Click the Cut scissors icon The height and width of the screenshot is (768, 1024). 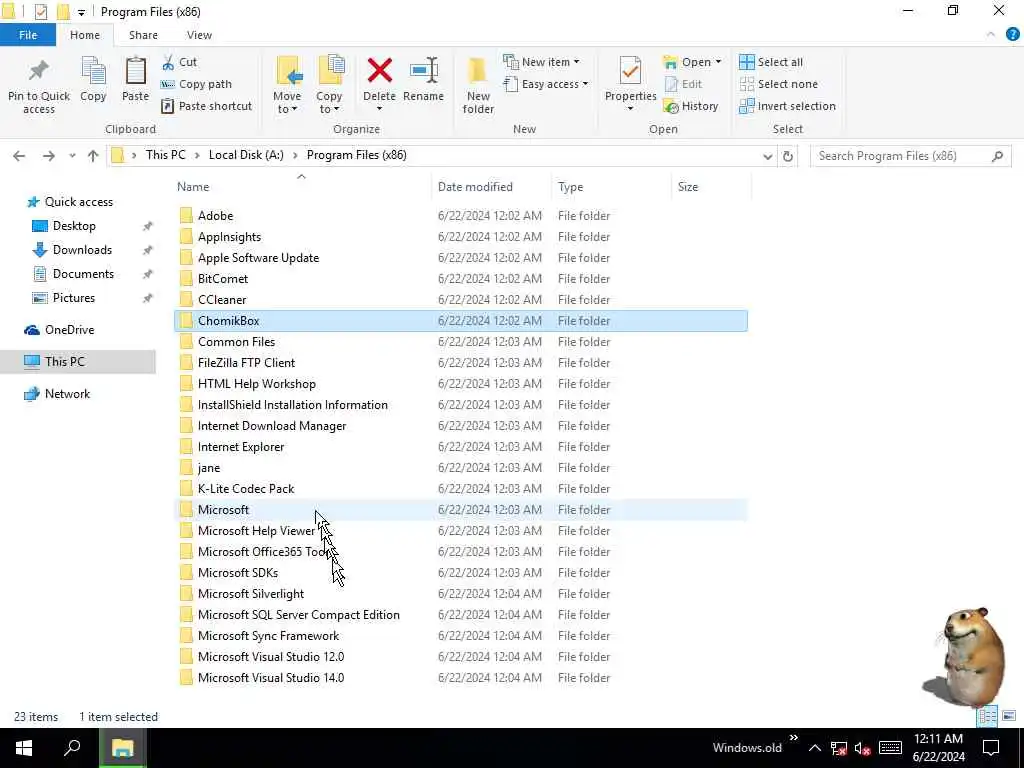(x=168, y=62)
